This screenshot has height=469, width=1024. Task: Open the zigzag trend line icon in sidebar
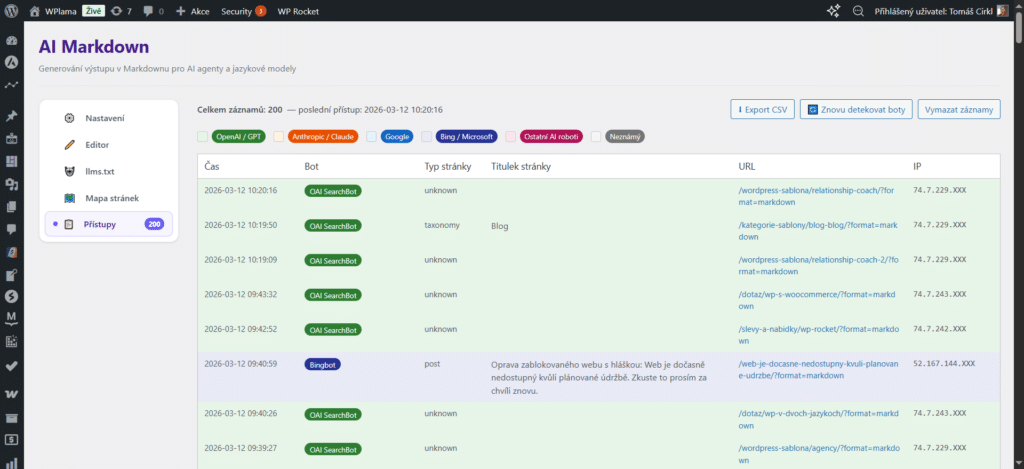tap(11, 85)
